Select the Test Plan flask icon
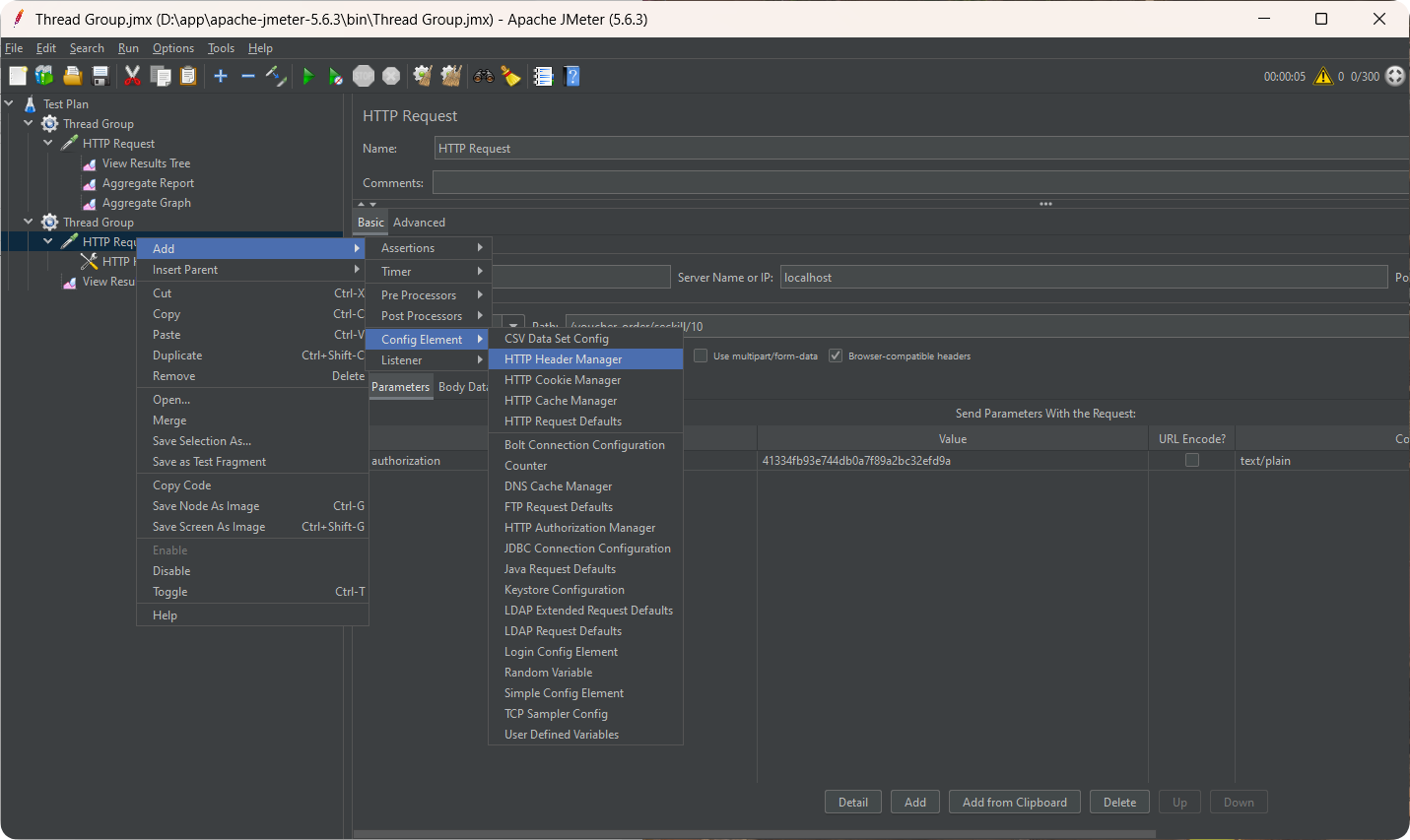The image size is (1410, 840). point(31,103)
